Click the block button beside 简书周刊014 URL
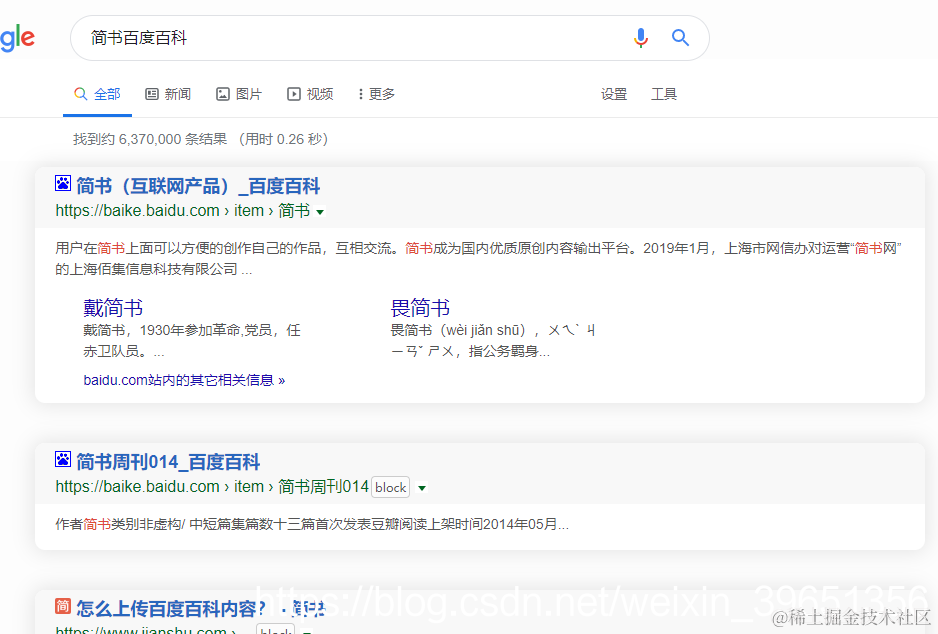 point(390,487)
